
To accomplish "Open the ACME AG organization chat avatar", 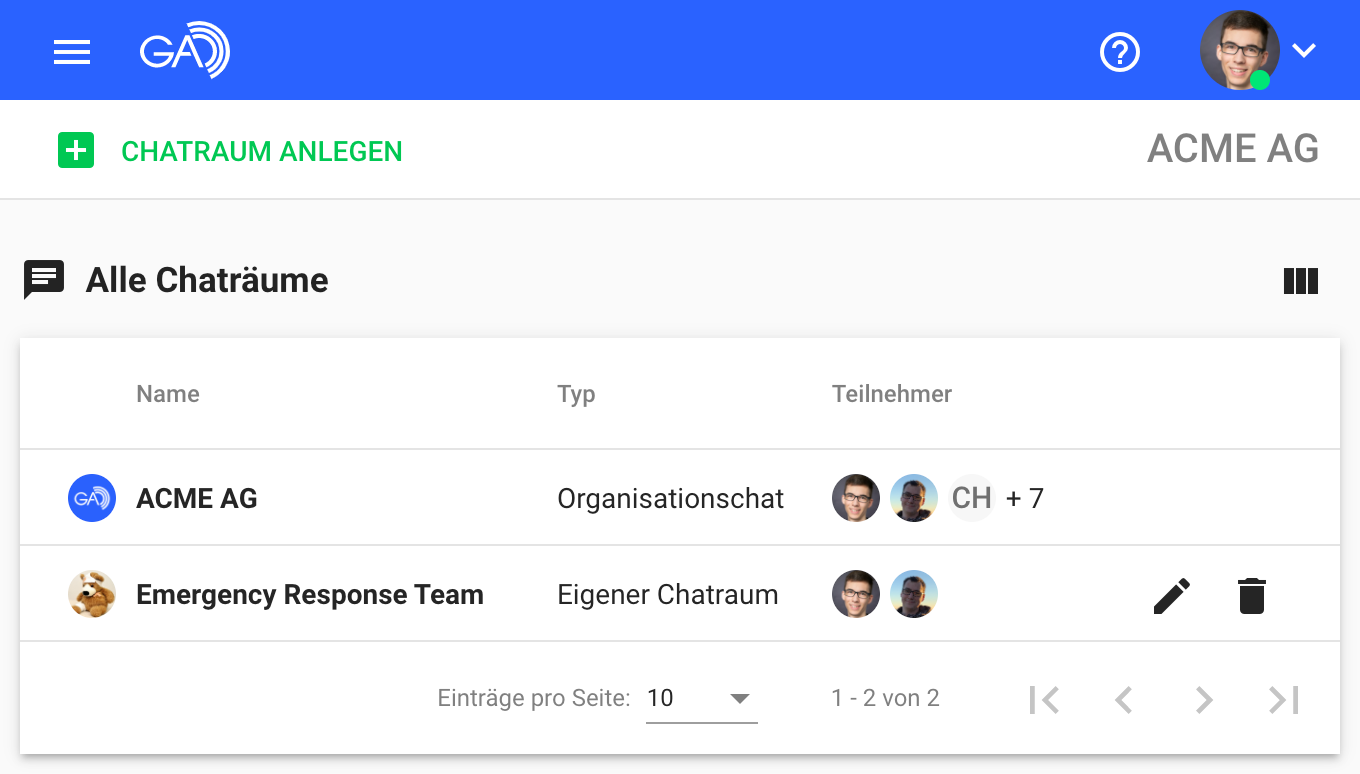I will 91,497.
